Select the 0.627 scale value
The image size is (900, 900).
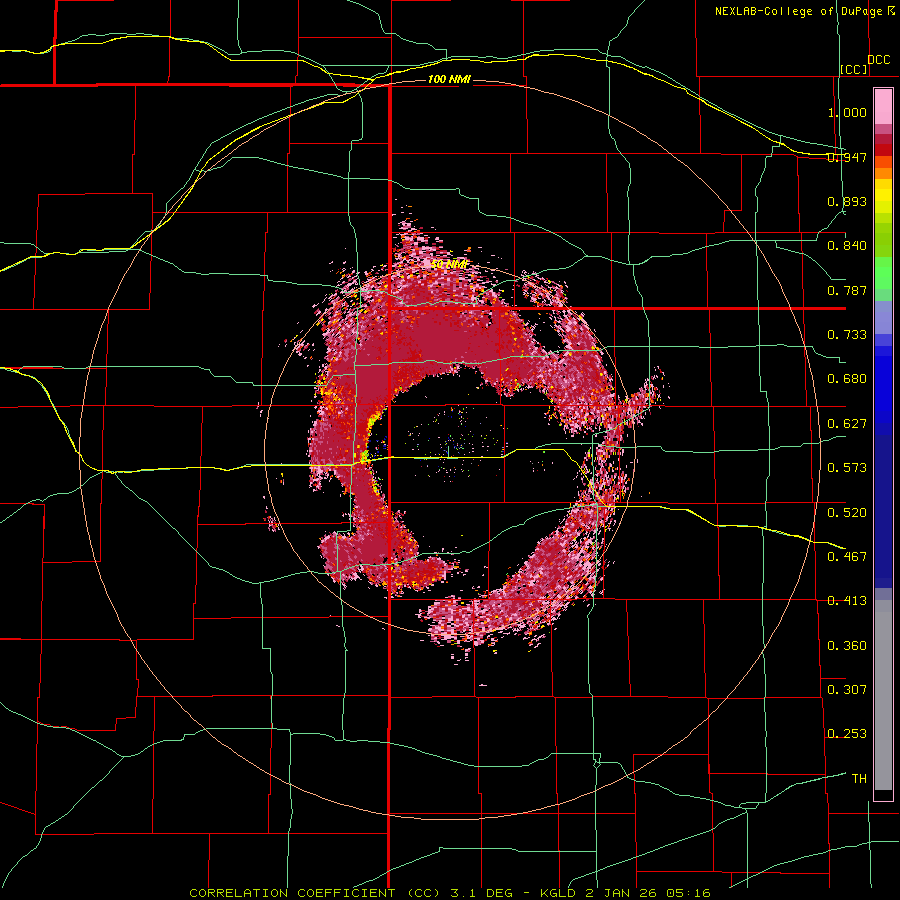[x=847, y=424]
